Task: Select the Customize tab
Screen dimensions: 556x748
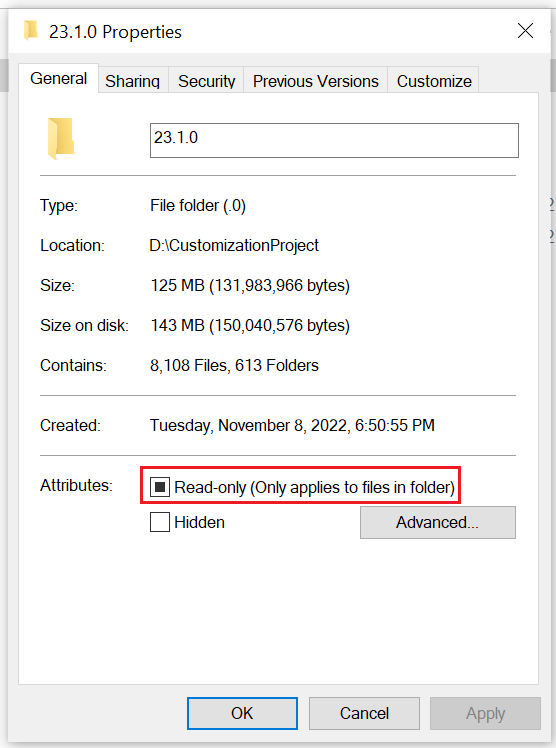Action: (x=434, y=81)
